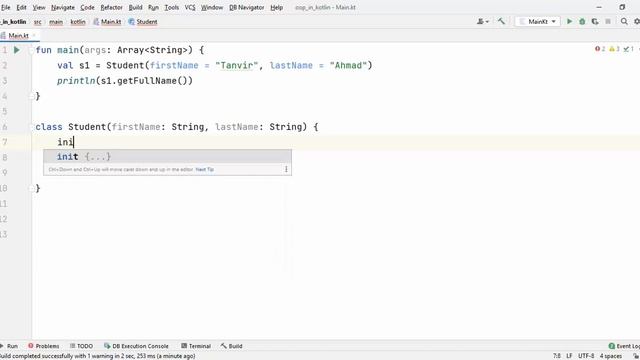
Task: Open Search Everywhere magnifier icon
Action: click(624, 22)
